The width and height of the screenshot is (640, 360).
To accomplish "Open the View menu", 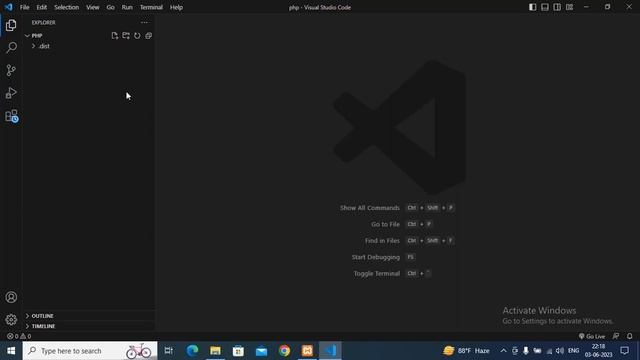I will point(93,7).
